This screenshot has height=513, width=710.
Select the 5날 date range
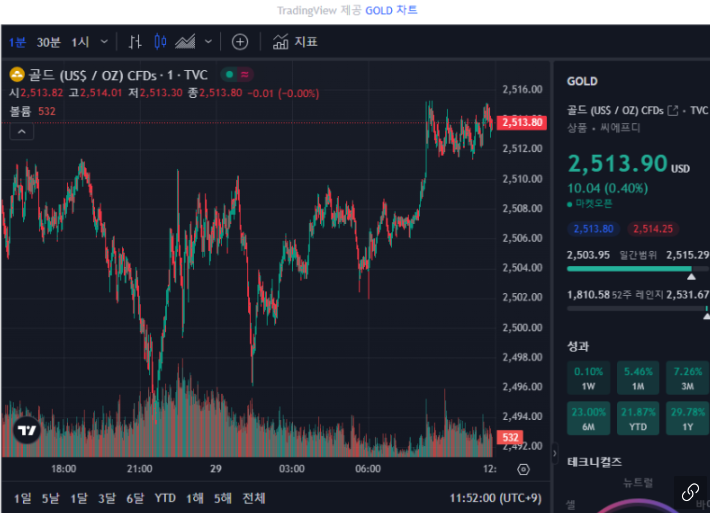pos(50,498)
